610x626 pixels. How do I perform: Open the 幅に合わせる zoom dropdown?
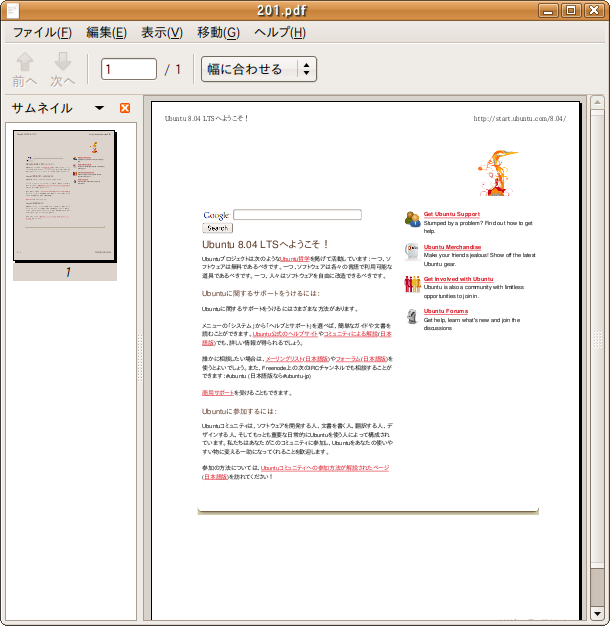pyautogui.click(x=259, y=69)
